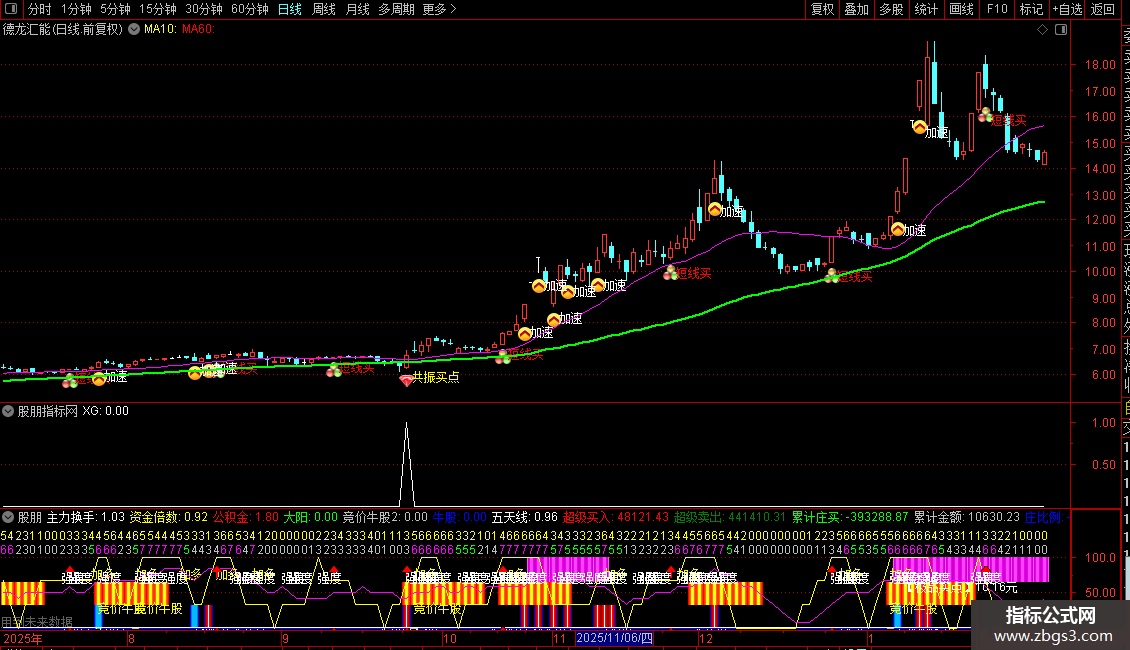
Task: Toggle the left sidebar panel icon
Action: (11, 9)
